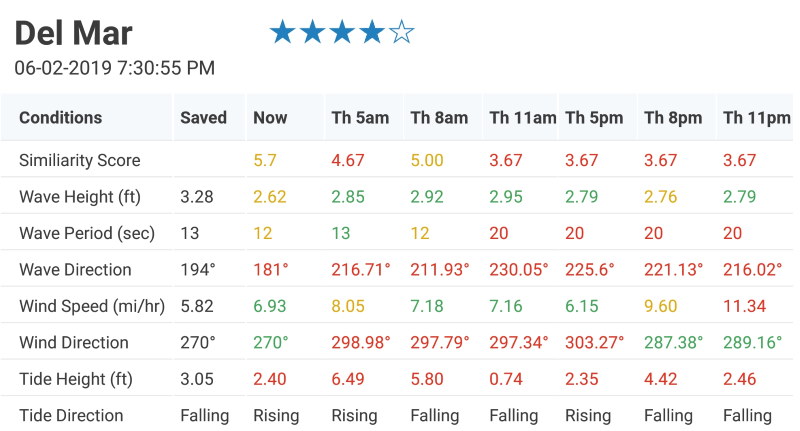Click the Th 8am column header

point(439,118)
